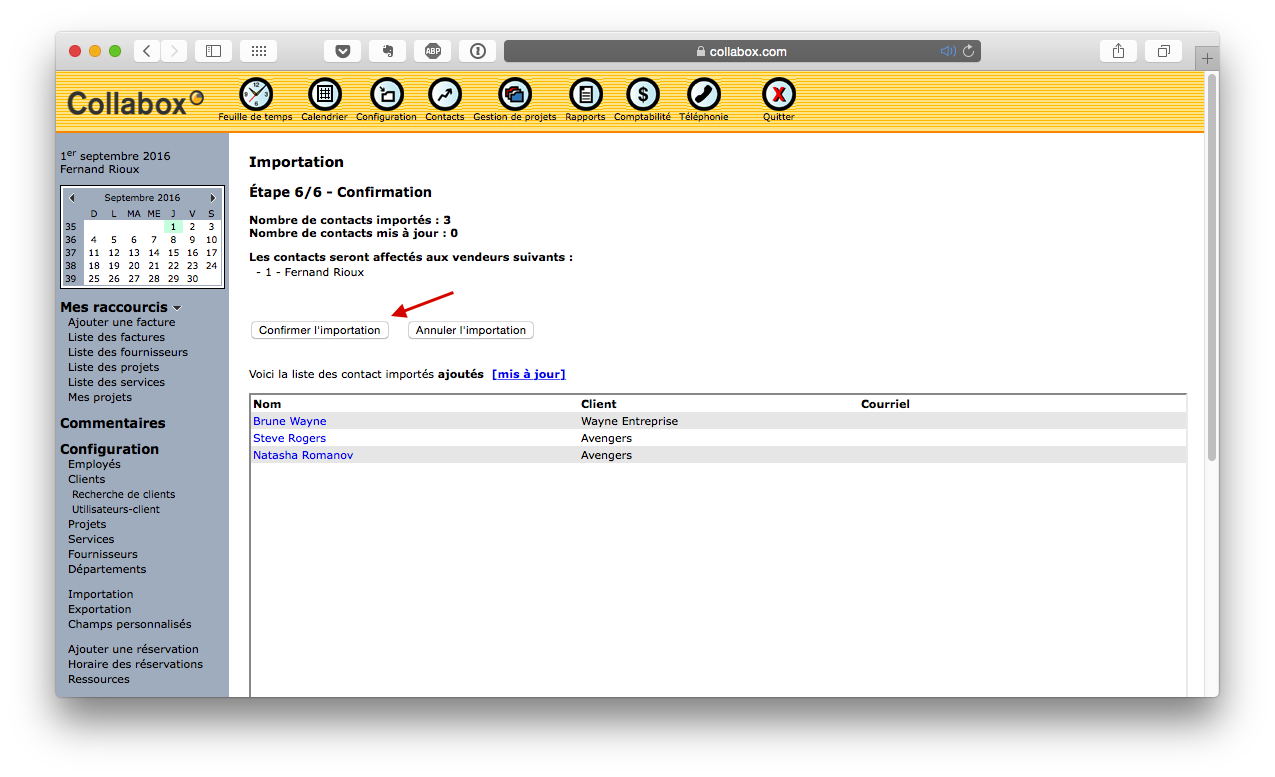Open Importation in the sidebar menu

tap(100, 593)
